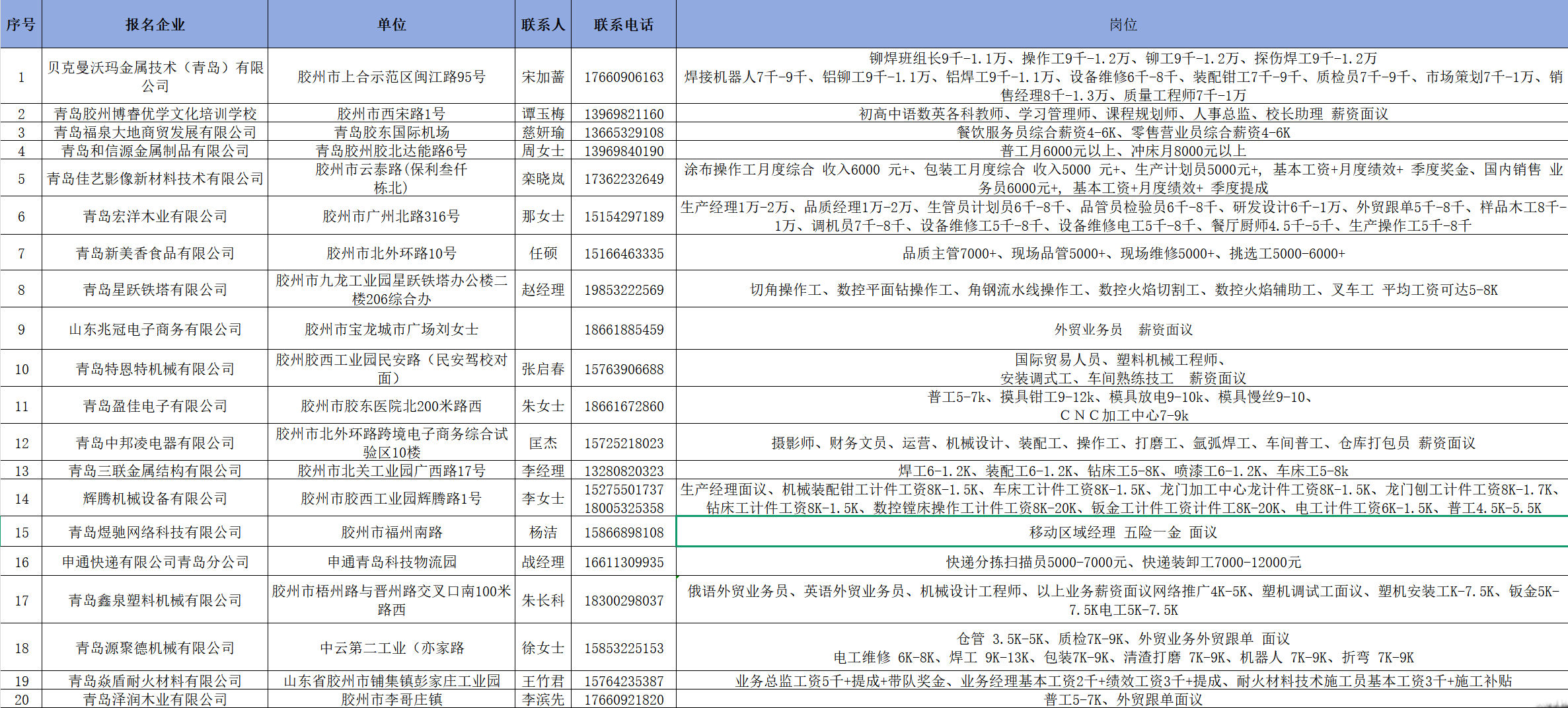Select row number 14 cell
Viewport: 1568px width, 708px height.
[21, 498]
